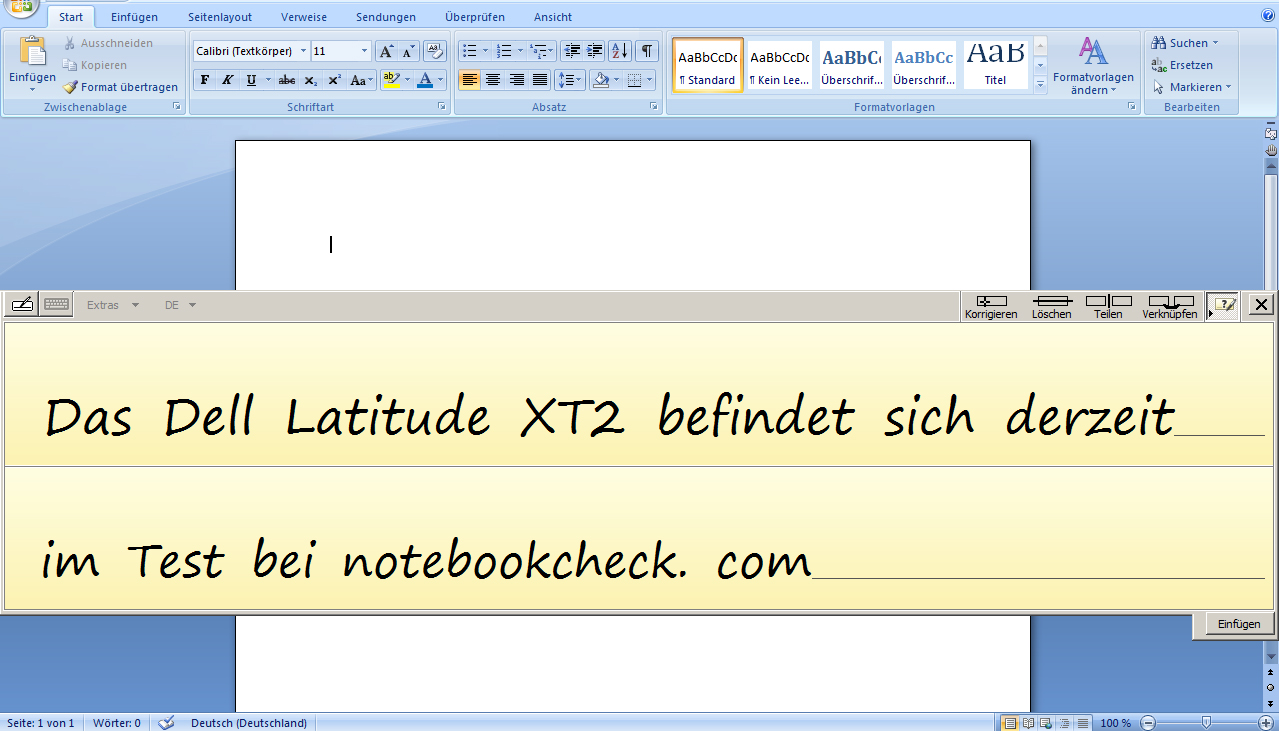Select justify alignment
Viewport: 1279px width, 731px height.
tap(540, 80)
